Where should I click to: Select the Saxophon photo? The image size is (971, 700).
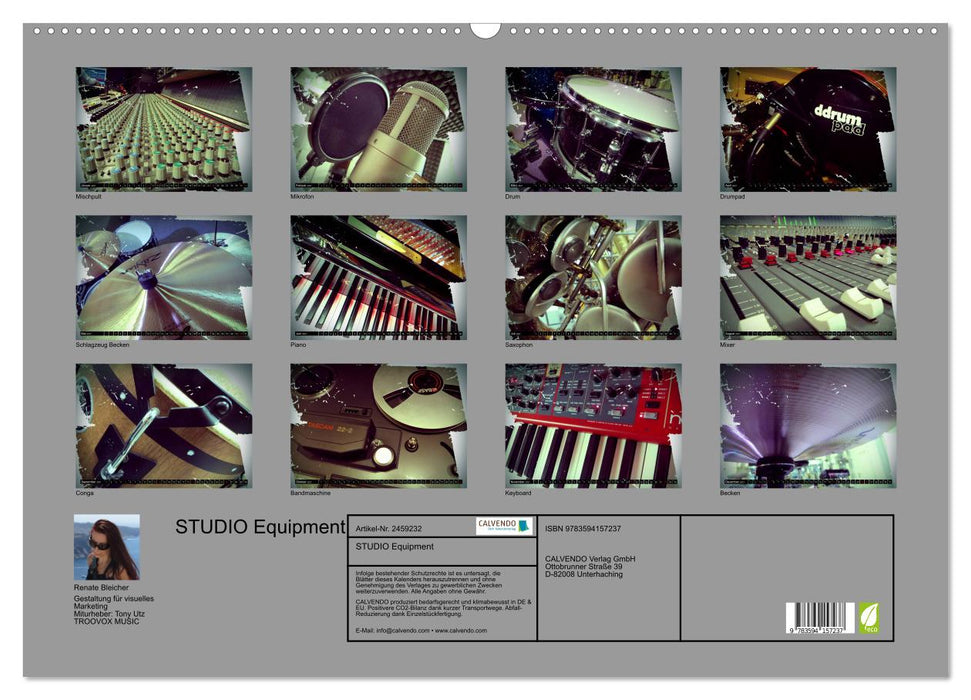593,277
